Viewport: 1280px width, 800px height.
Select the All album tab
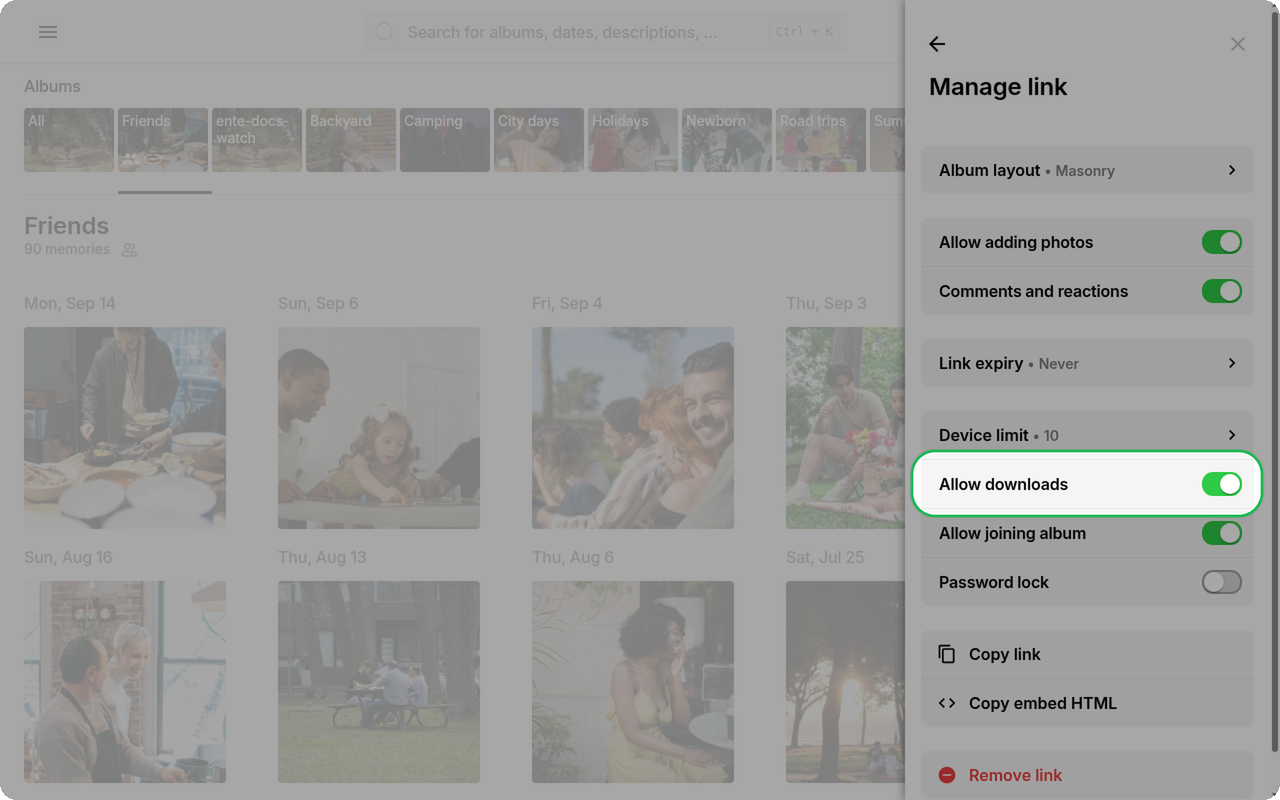point(69,140)
